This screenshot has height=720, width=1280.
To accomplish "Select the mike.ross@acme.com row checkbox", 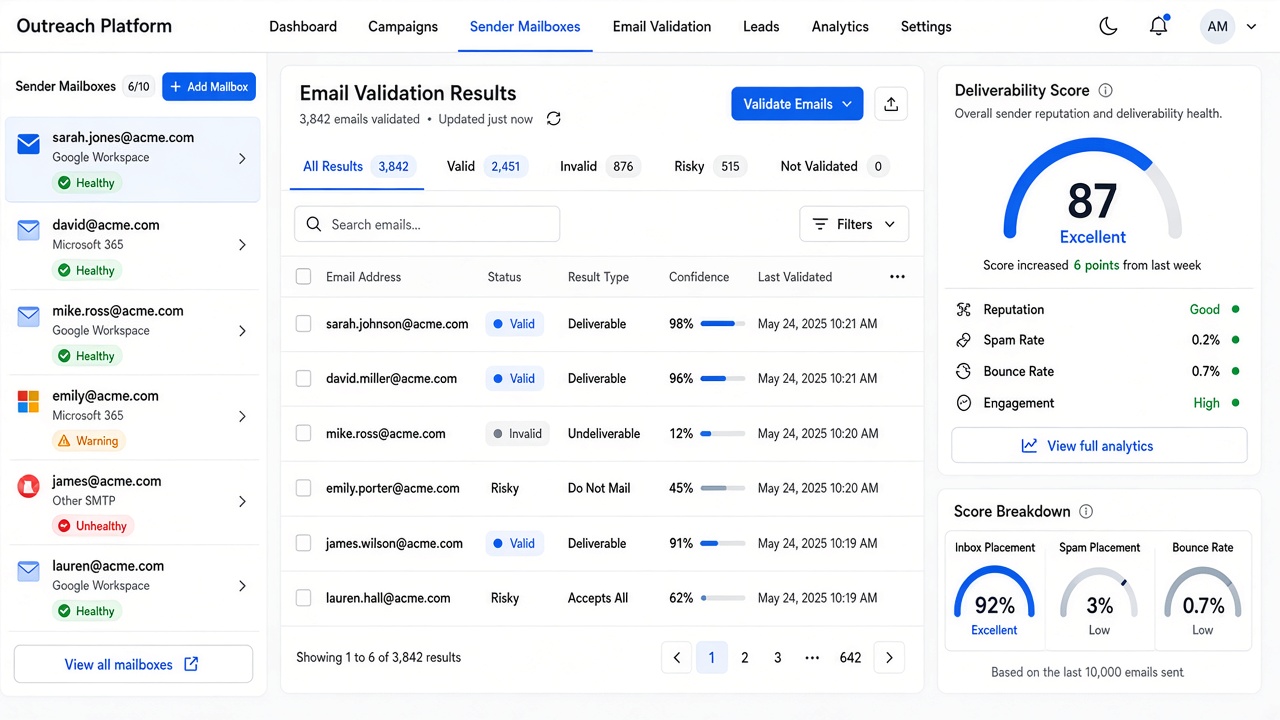I will point(304,434).
